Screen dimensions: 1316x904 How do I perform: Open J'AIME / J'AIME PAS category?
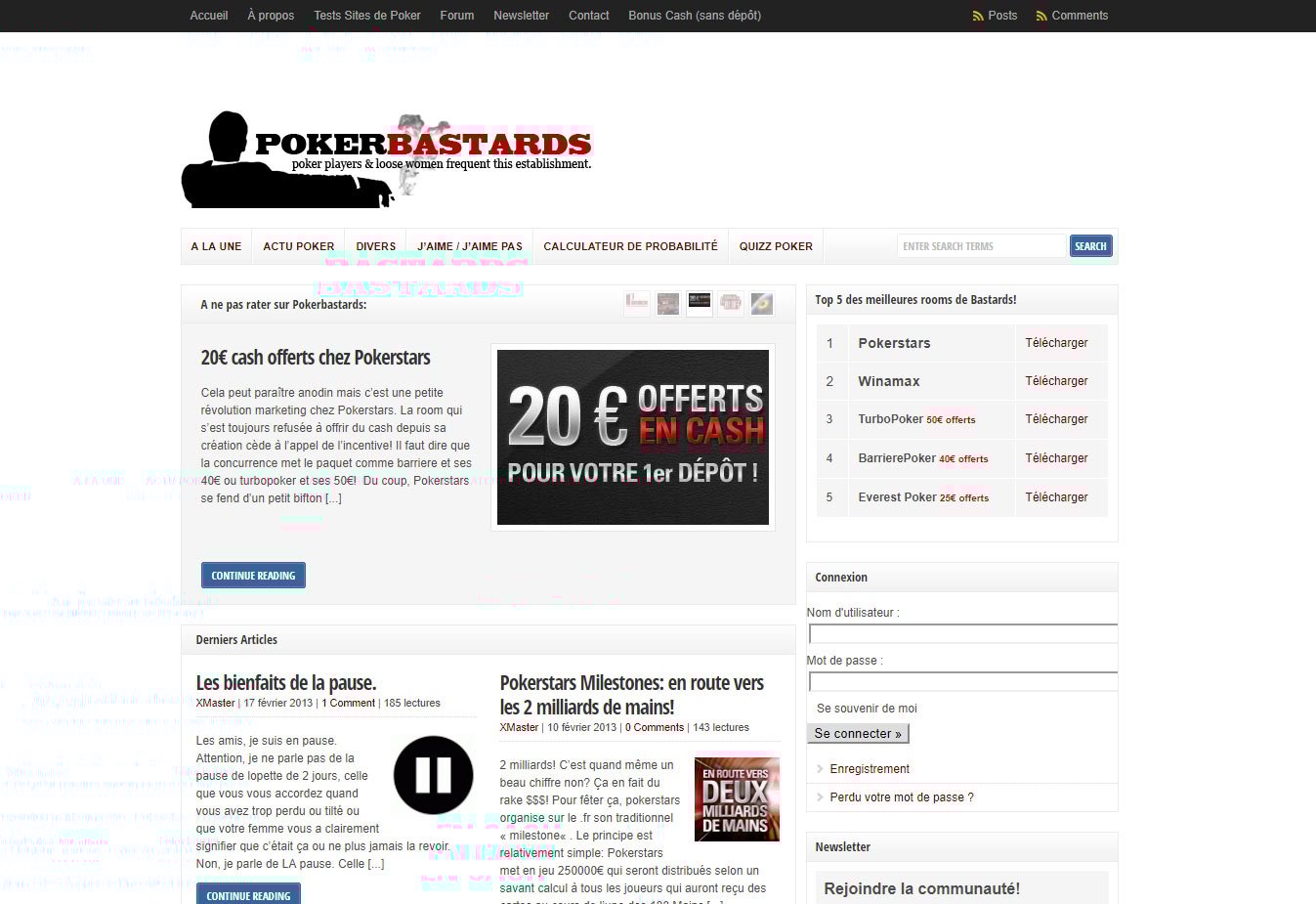click(x=470, y=246)
